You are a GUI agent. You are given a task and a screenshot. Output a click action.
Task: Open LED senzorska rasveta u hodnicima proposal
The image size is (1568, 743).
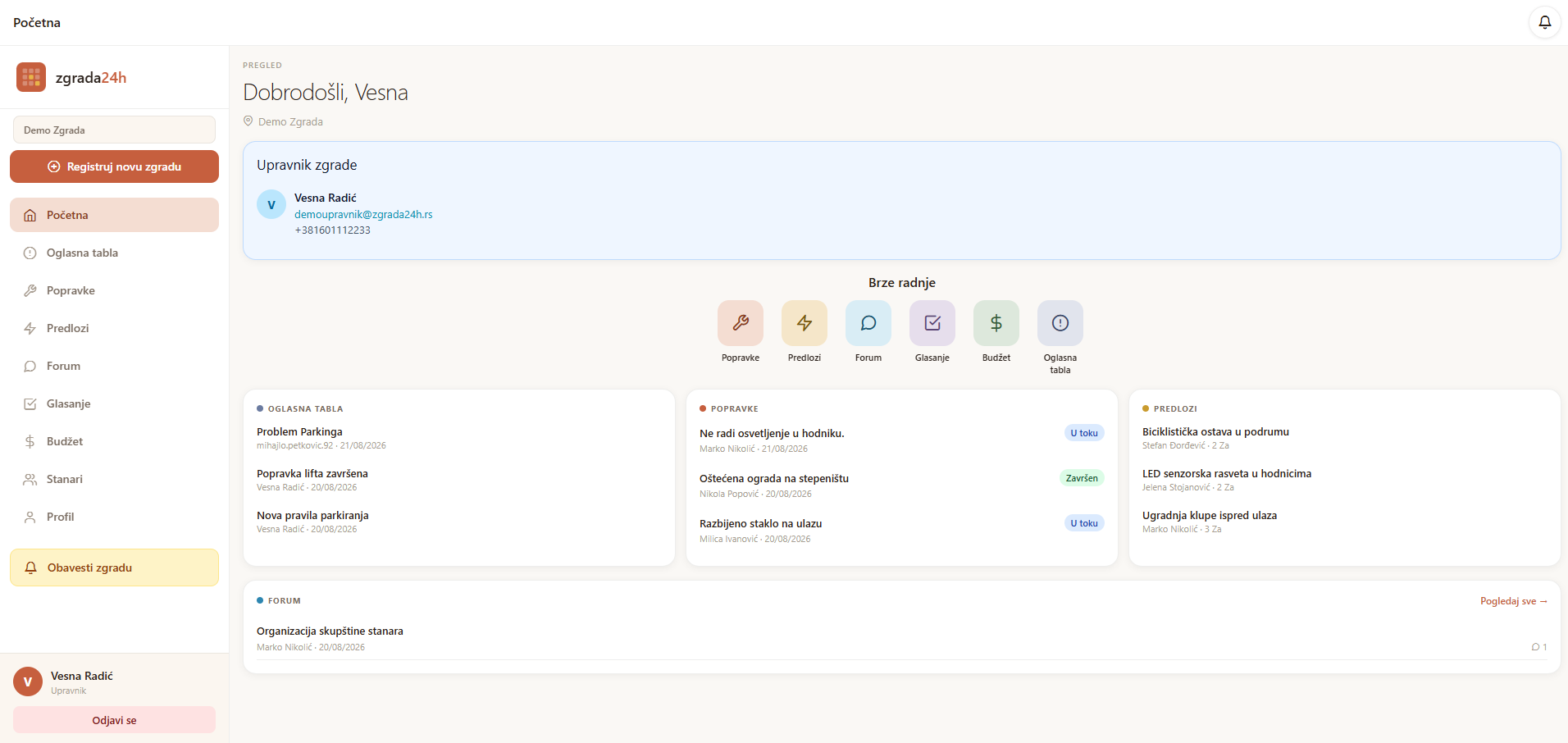(1227, 473)
